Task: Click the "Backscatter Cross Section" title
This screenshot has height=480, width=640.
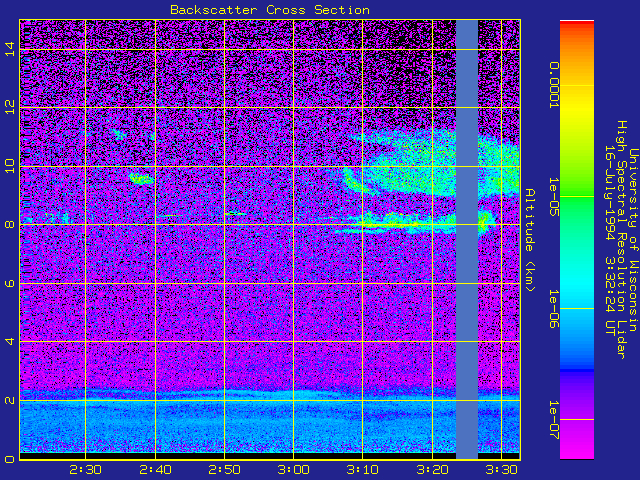Action: pyautogui.click(x=270, y=10)
